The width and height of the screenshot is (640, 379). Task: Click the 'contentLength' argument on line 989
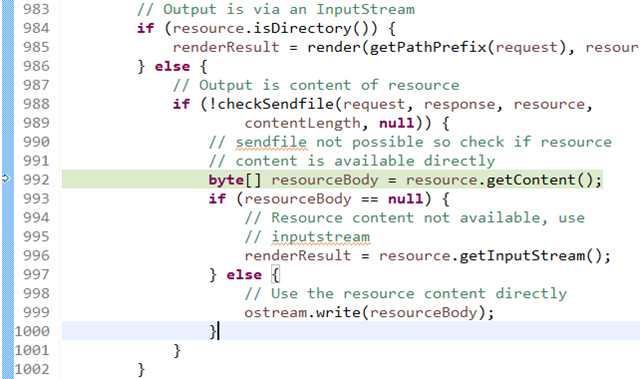(x=302, y=123)
